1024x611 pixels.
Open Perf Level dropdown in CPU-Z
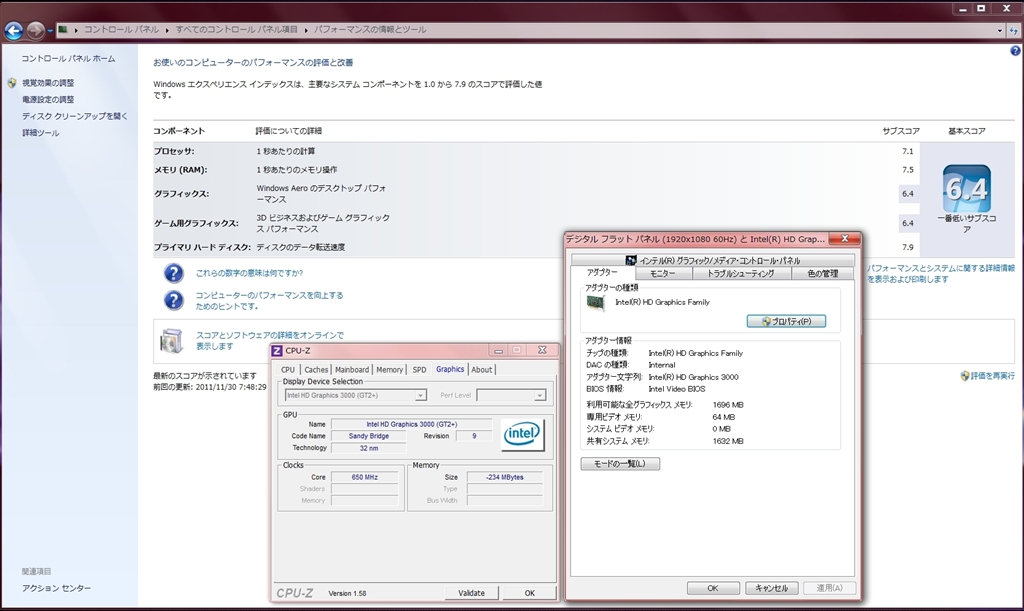tap(511, 395)
